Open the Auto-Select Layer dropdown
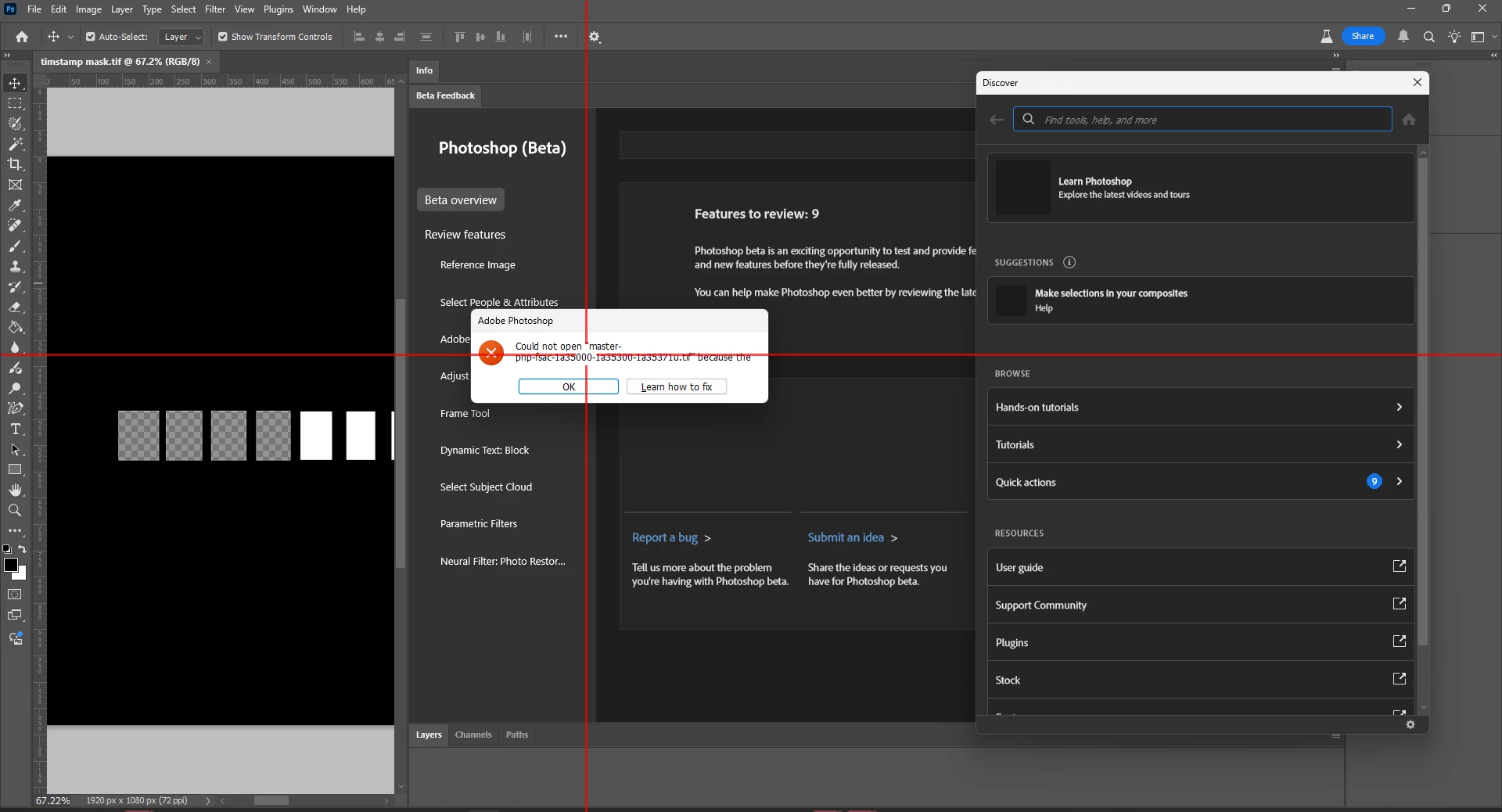 point(181,37)
